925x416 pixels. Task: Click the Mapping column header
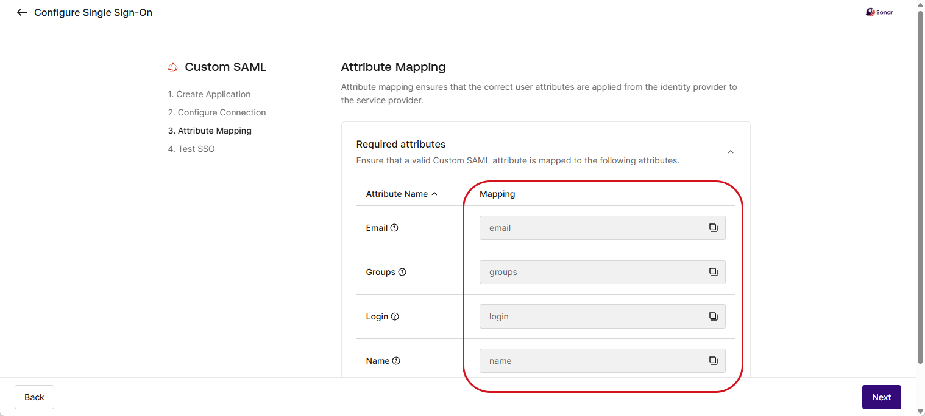(x=497, y=194)
